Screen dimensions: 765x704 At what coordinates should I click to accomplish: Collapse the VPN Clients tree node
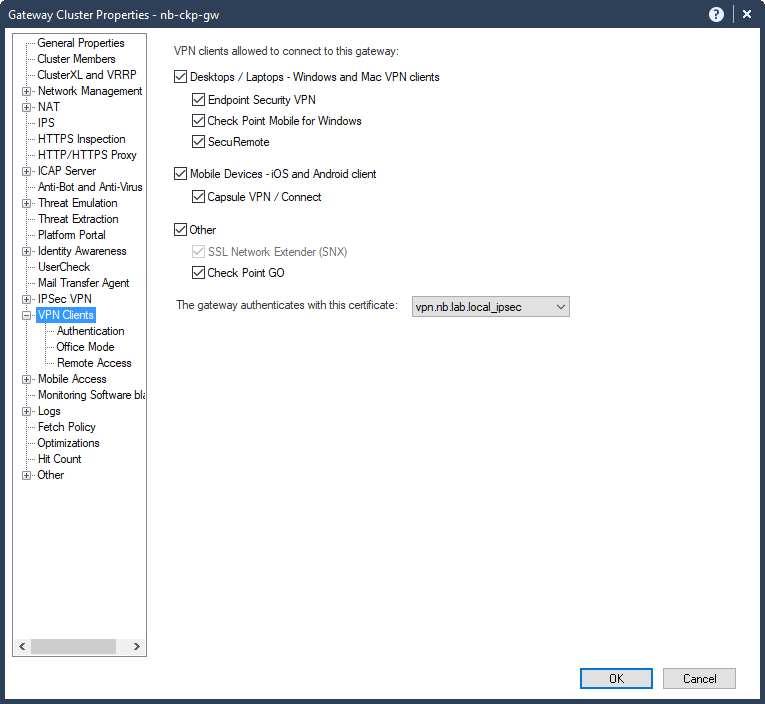(27, 315)
